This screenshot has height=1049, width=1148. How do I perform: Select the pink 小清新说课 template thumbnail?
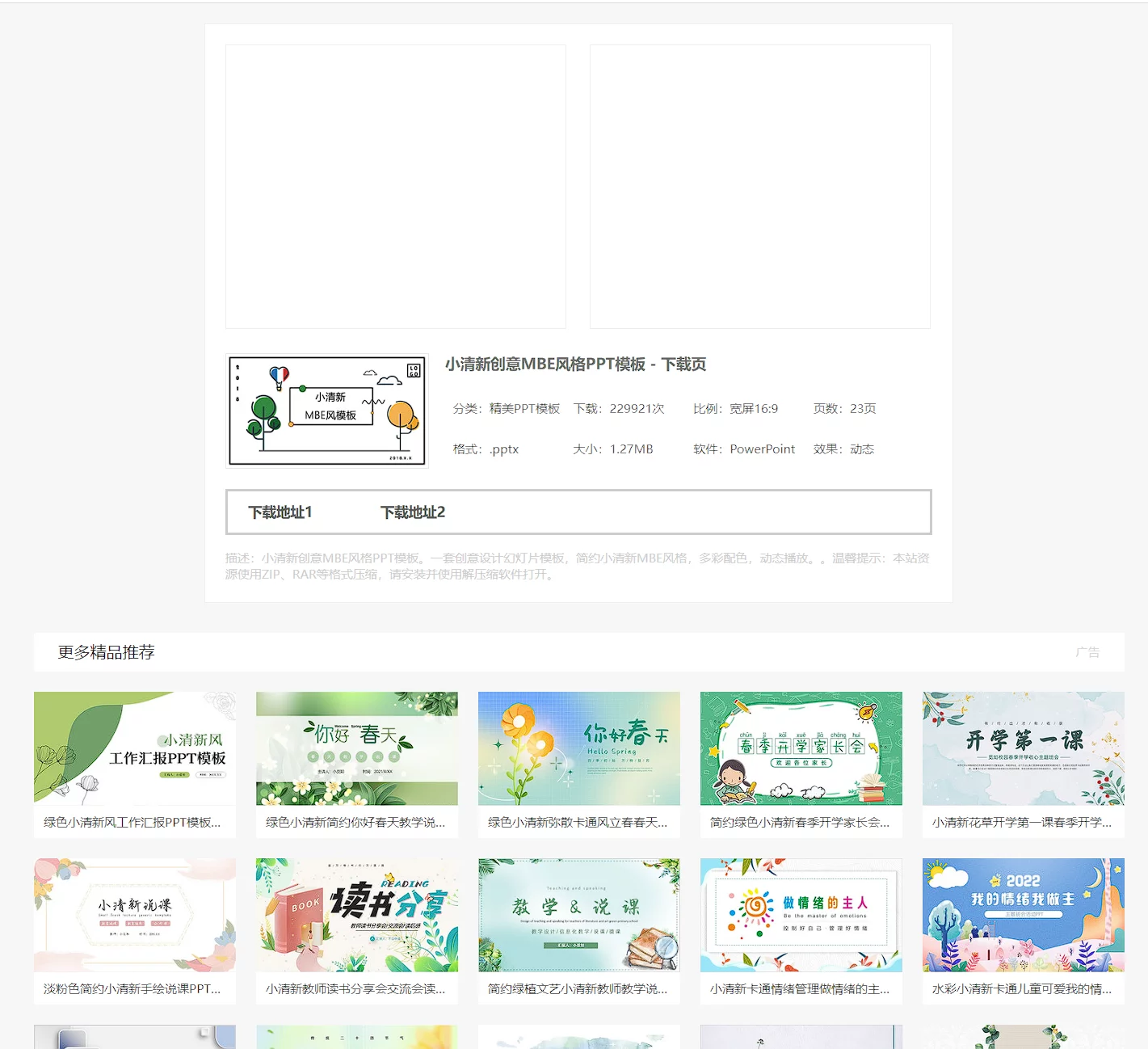(135, 915)
